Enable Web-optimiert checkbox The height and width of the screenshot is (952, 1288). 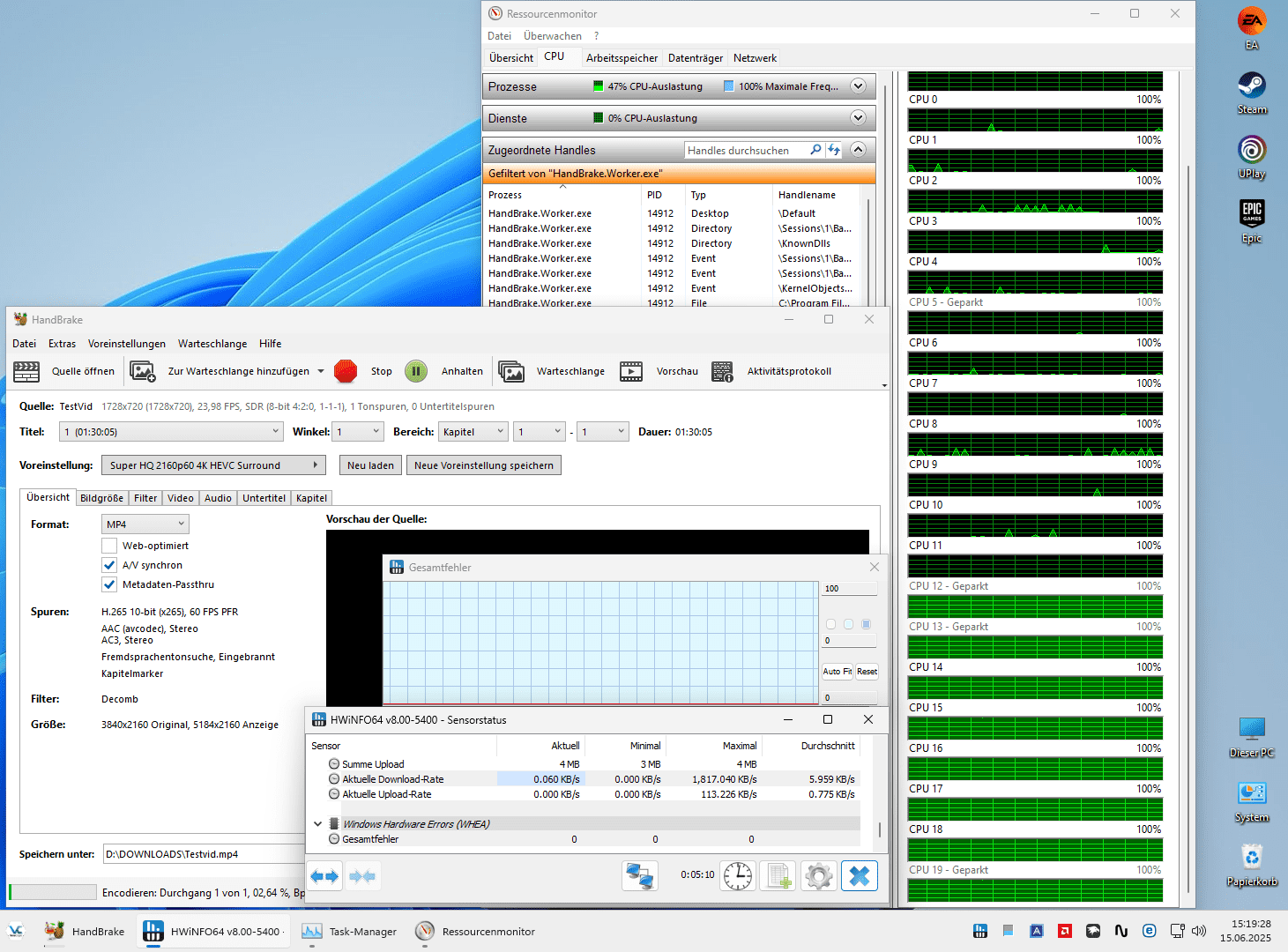coord(109,546)
